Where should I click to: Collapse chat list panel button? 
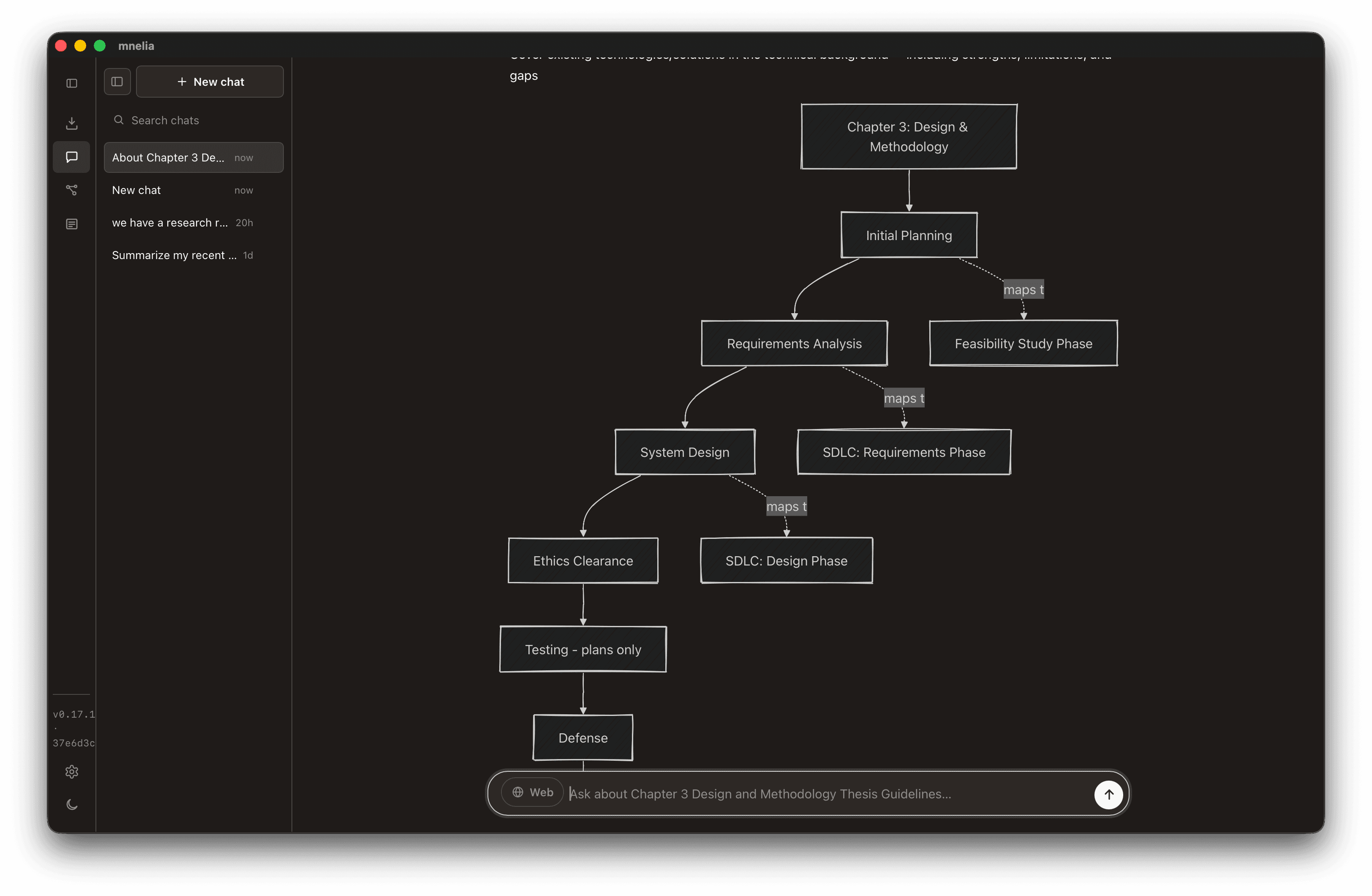tap(117, 81)
